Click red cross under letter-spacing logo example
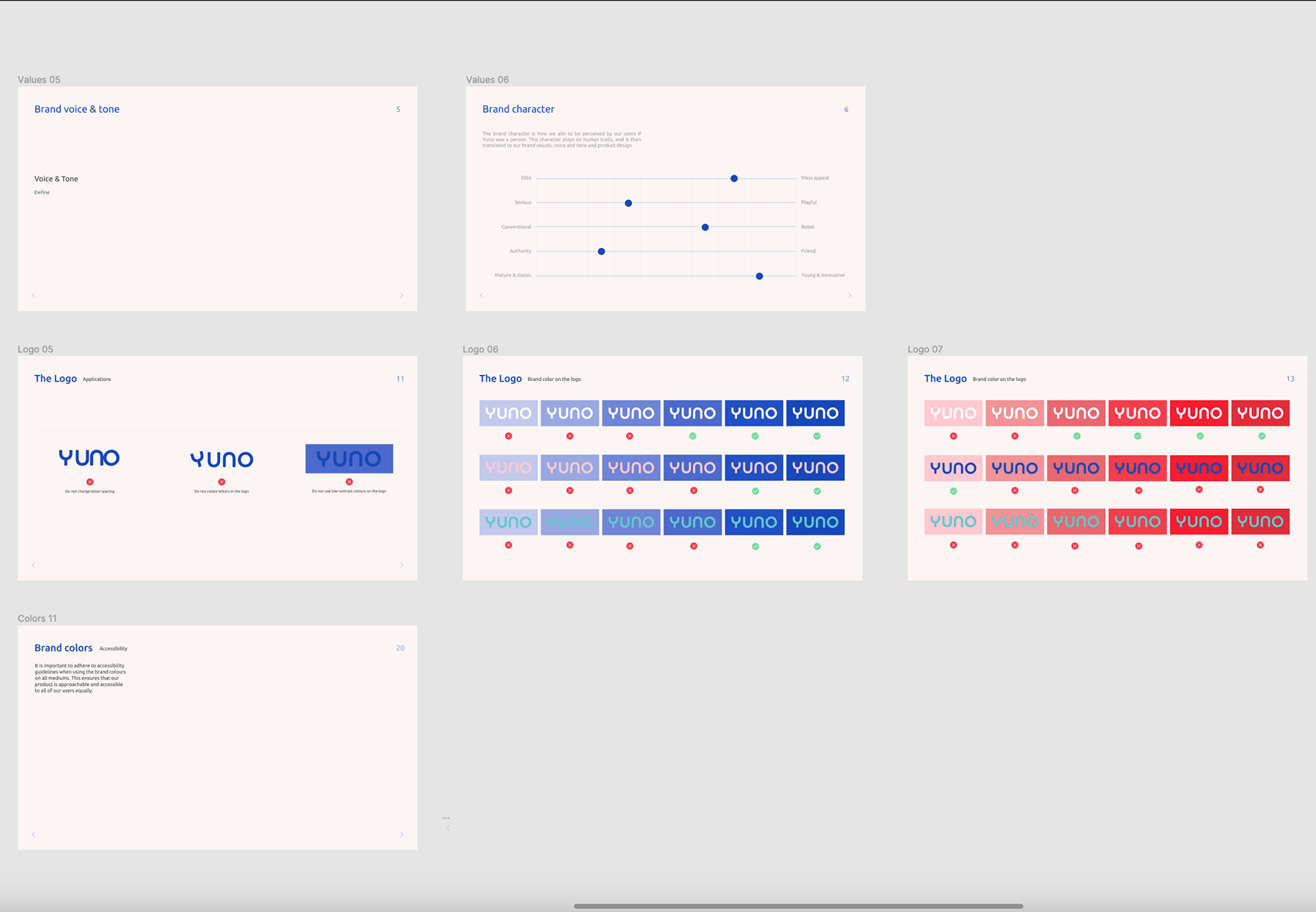The image size is (1316, 912). (90, 482)
